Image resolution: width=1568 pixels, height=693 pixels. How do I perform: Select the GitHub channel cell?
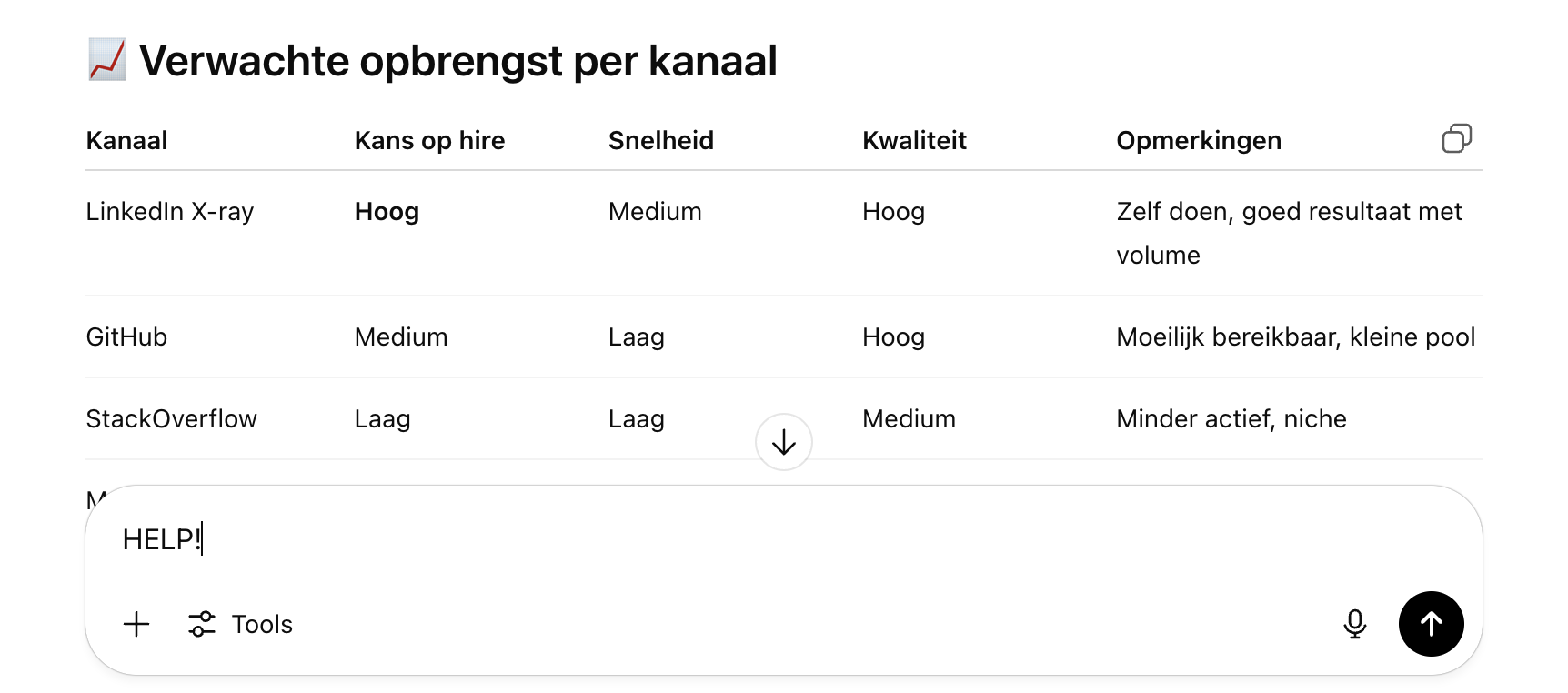126,337
